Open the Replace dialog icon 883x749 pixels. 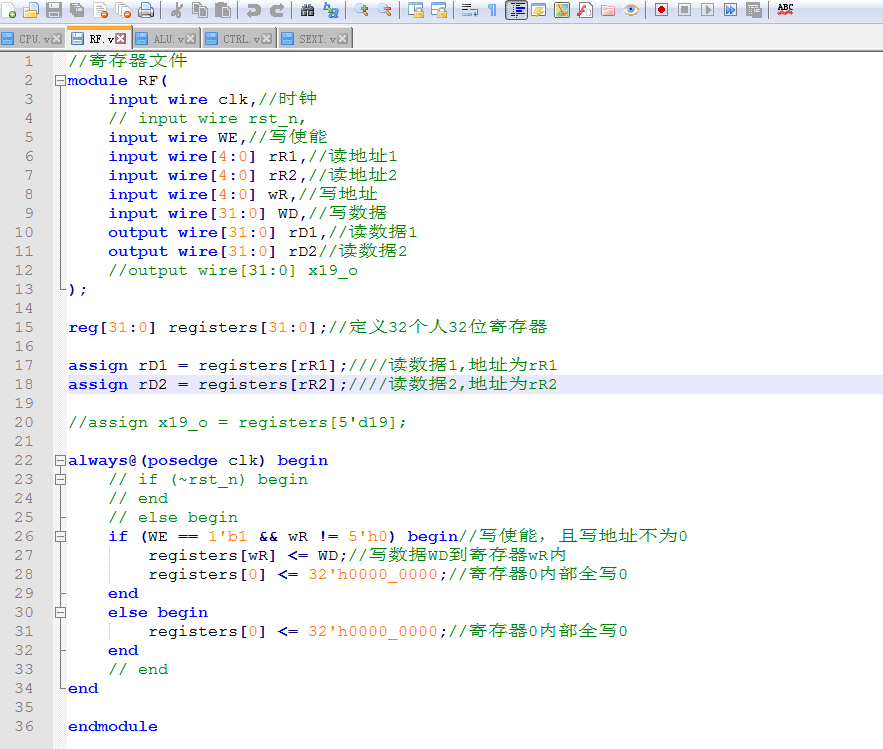pos(331,10)
